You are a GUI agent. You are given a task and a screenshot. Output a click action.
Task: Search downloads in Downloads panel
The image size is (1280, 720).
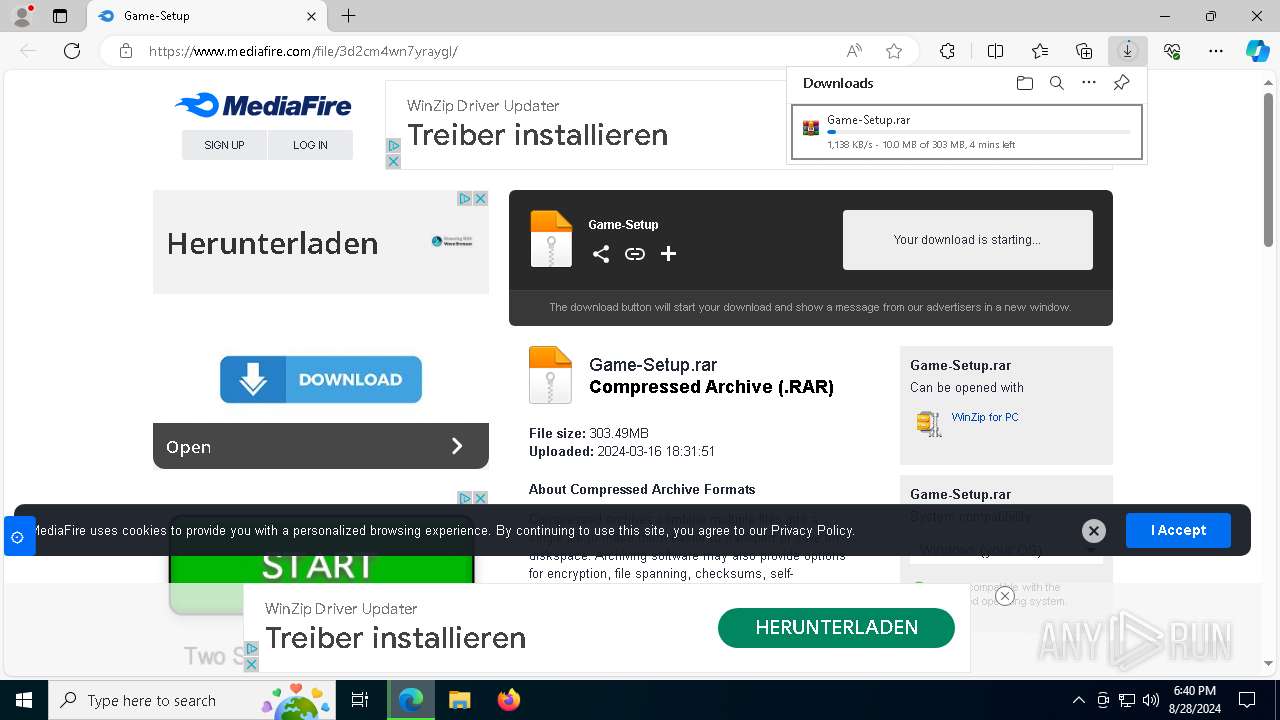click(1057, 83)
